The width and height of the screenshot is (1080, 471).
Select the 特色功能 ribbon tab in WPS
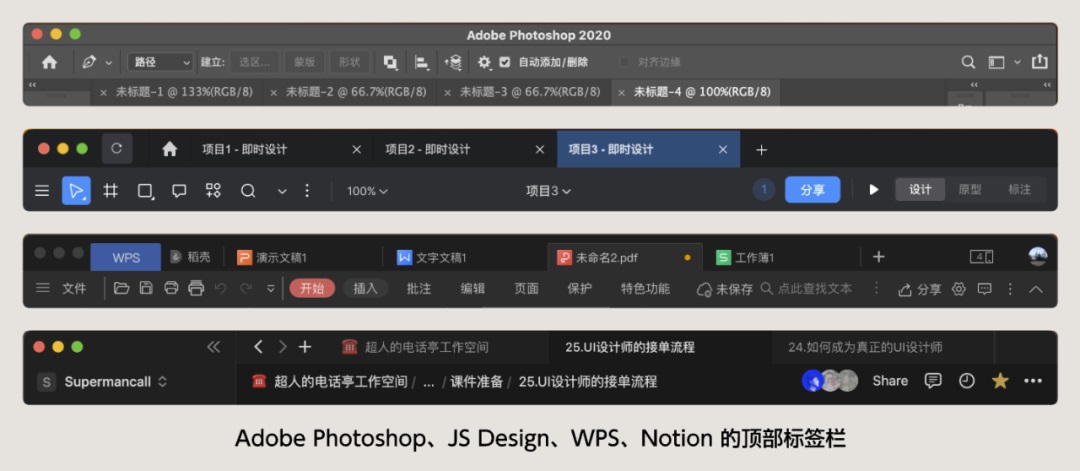tap(645, 289)
